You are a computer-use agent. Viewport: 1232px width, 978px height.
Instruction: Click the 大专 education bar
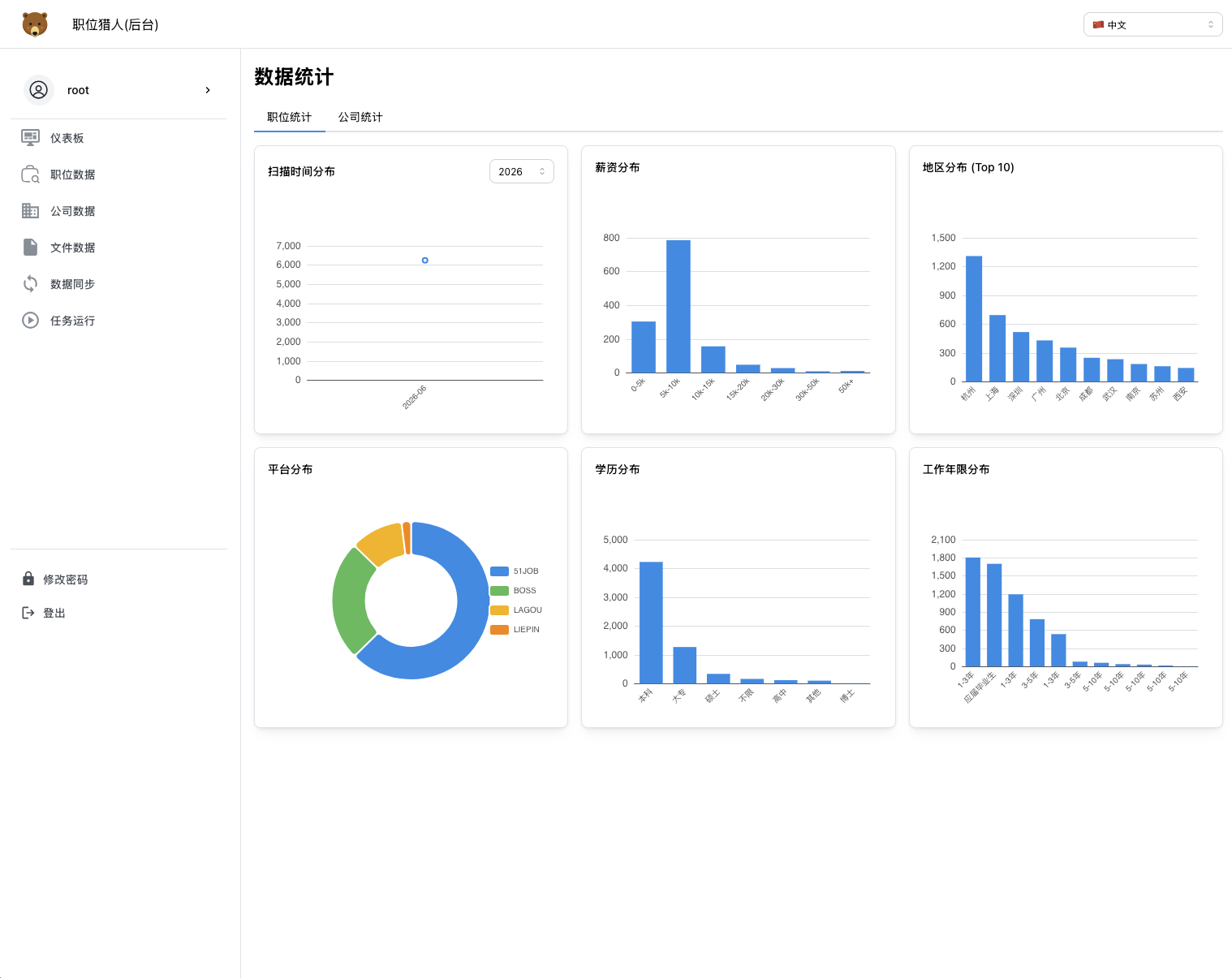(685, 666)
